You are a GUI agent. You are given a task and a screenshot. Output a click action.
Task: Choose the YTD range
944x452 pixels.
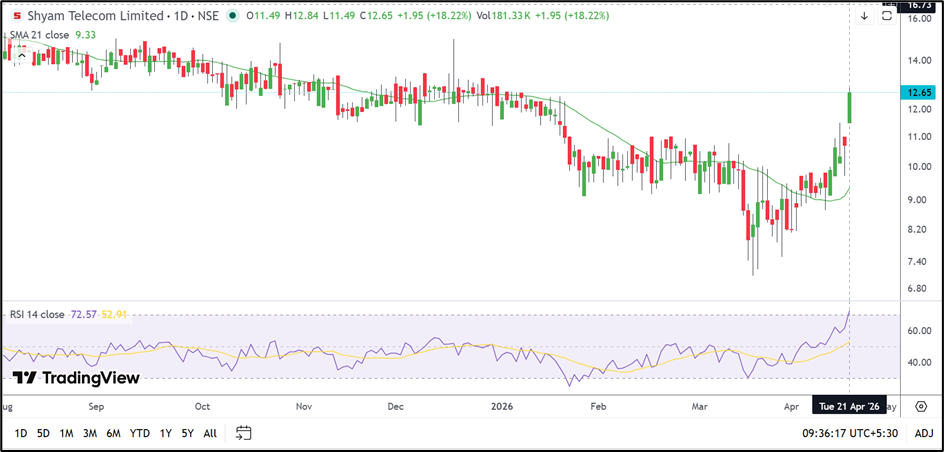[140, 433]
